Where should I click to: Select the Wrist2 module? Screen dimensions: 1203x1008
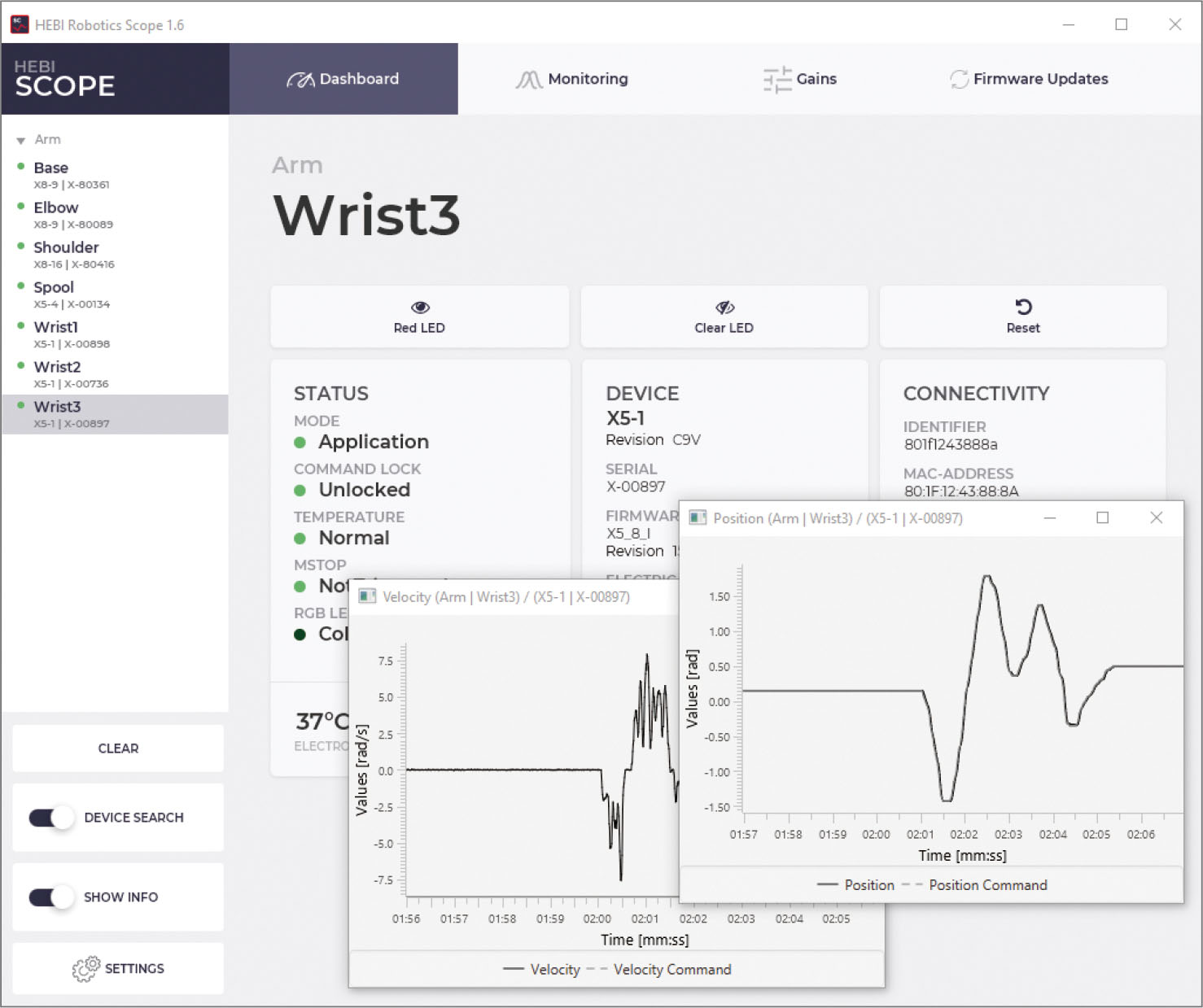[115, 374]
